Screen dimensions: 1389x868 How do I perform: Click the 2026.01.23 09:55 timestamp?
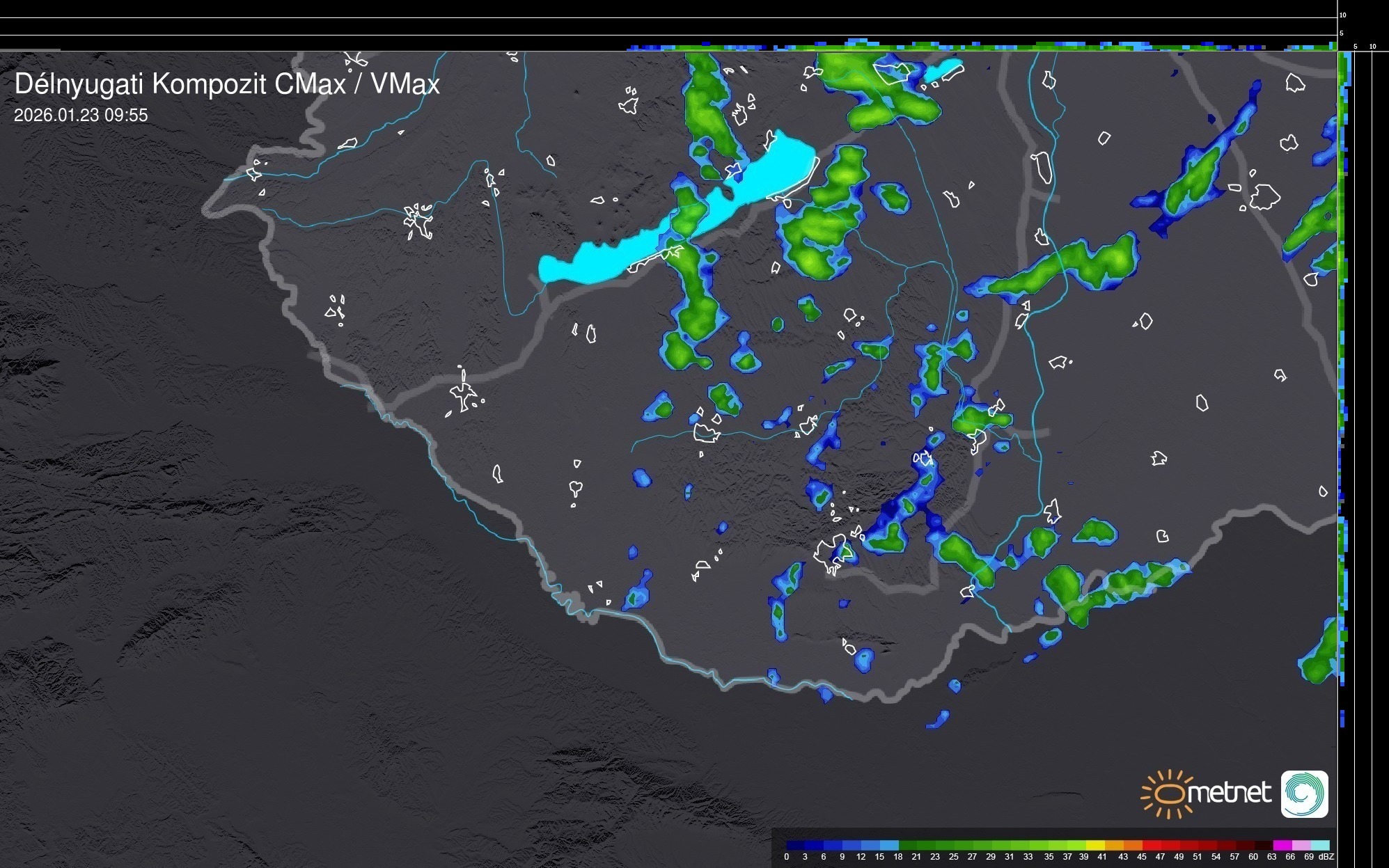coord(81,115)
